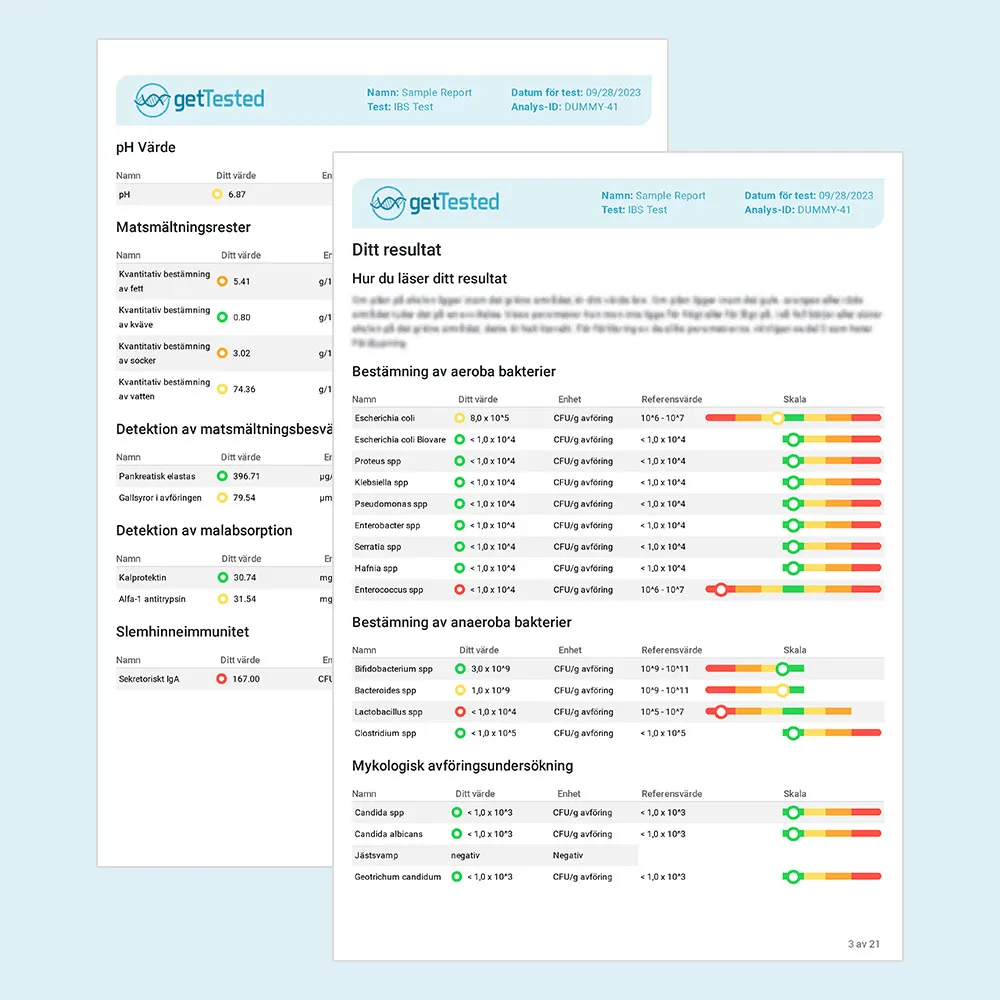
Task: Click the green status circle for Pankreatisk elastas
Action: [x=222, y=476]
